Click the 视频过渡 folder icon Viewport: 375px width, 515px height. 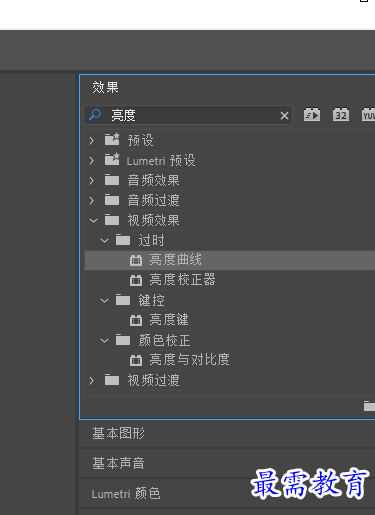112,380
